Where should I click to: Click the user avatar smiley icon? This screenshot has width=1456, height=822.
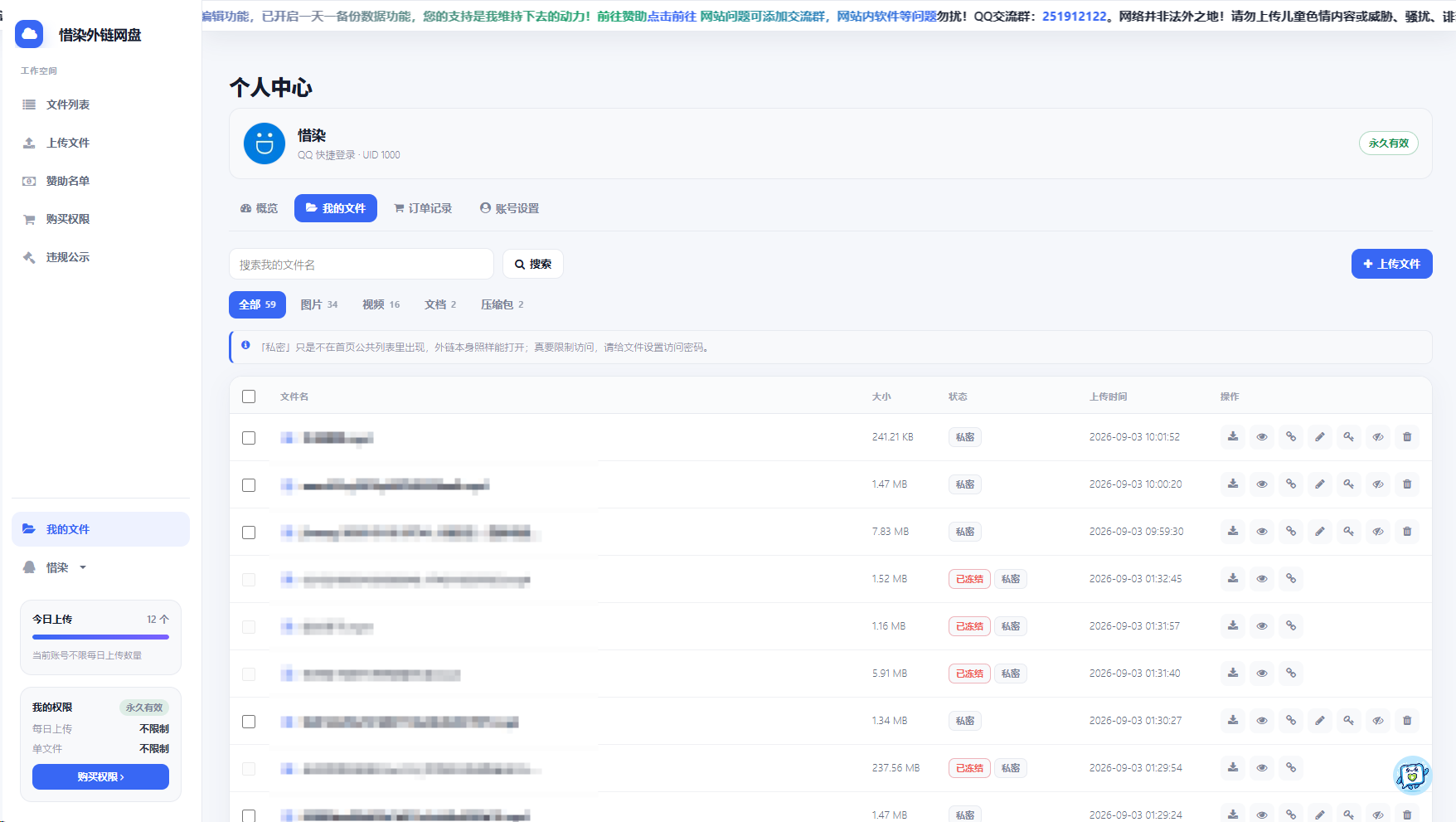point(265,143)
